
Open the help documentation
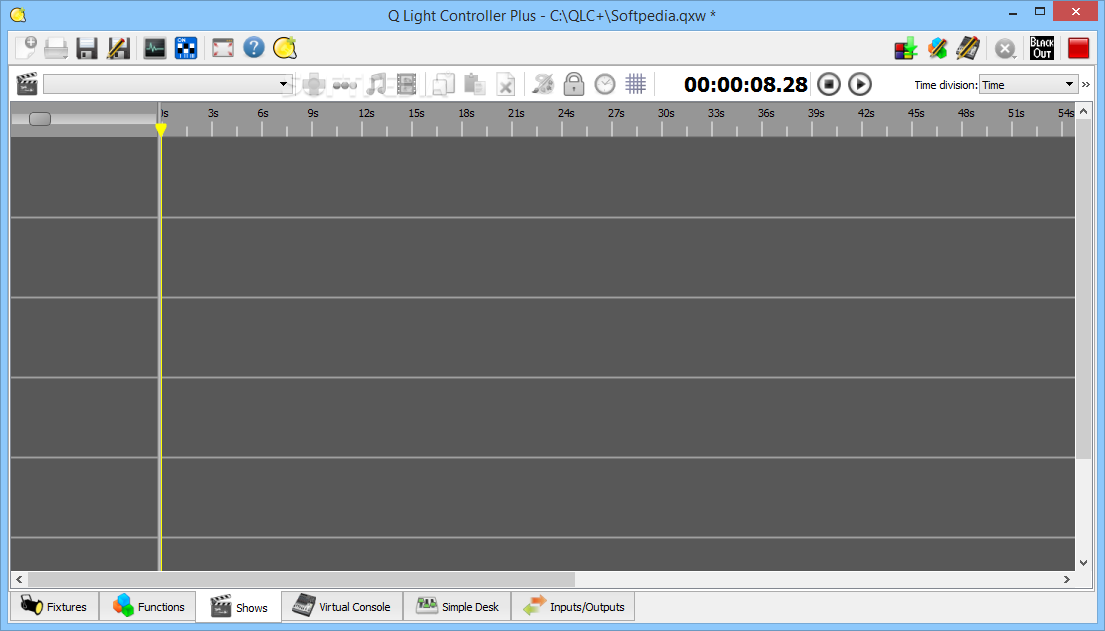click(x=254, y=48)
